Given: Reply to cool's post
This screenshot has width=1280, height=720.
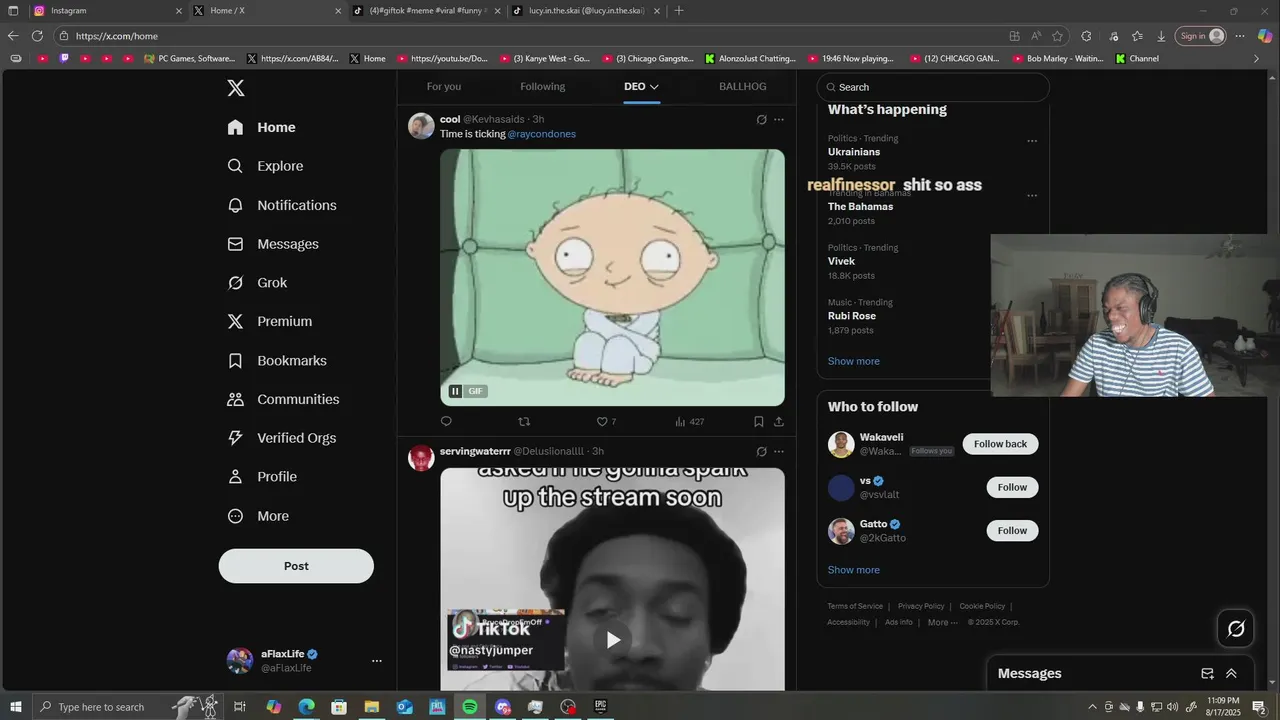Looking at the screenshot, I should coord(446,421).
